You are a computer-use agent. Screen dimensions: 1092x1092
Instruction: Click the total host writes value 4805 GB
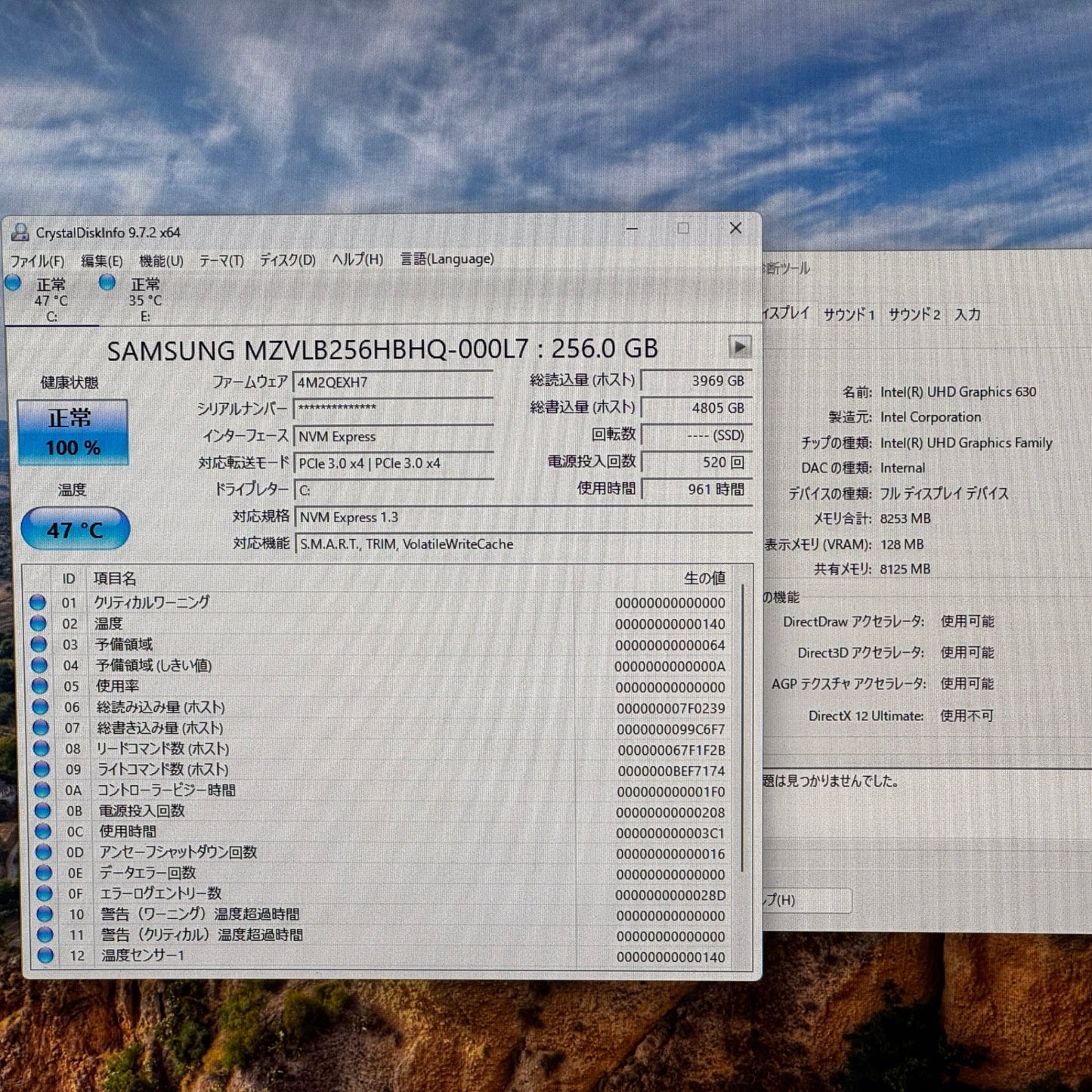[696, 408]
